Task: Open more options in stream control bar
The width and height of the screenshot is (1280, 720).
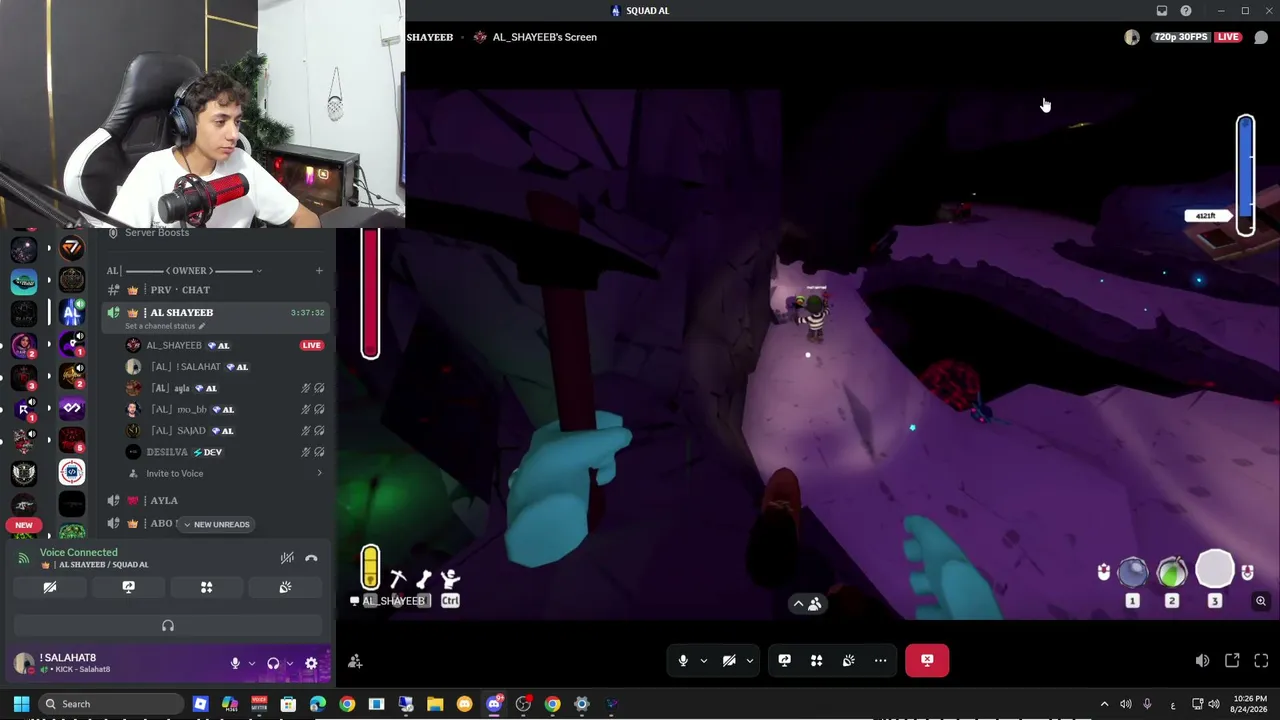Action: (x=880, y=660)
